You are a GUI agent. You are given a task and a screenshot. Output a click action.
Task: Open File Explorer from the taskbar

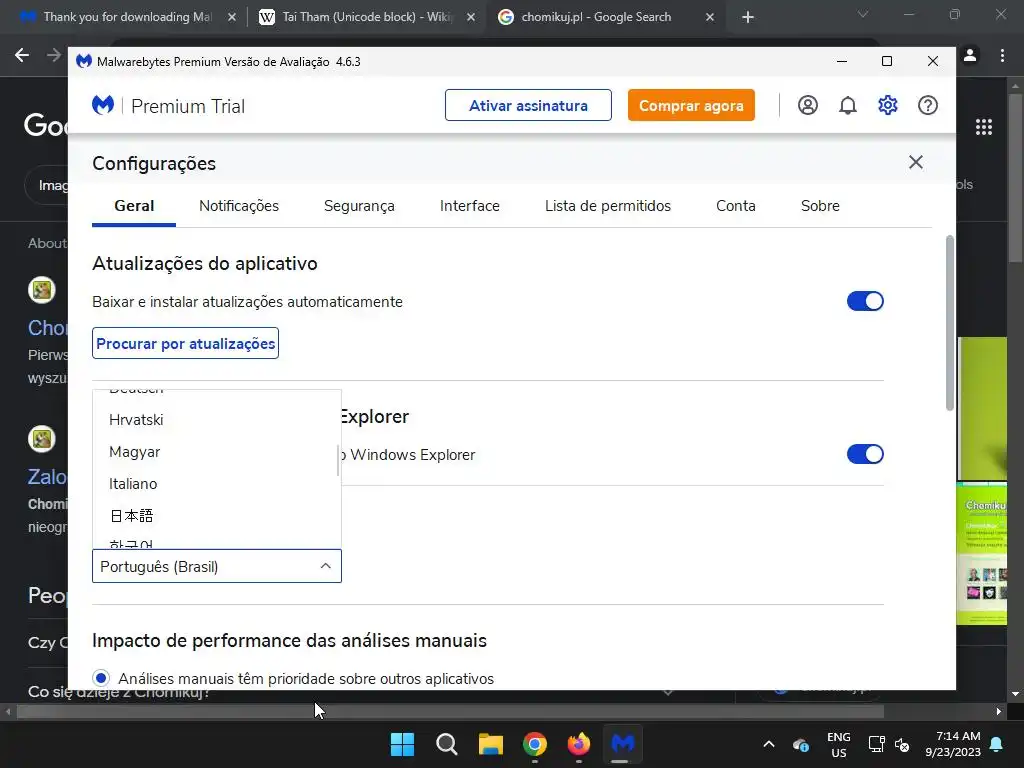coord(490,744)
